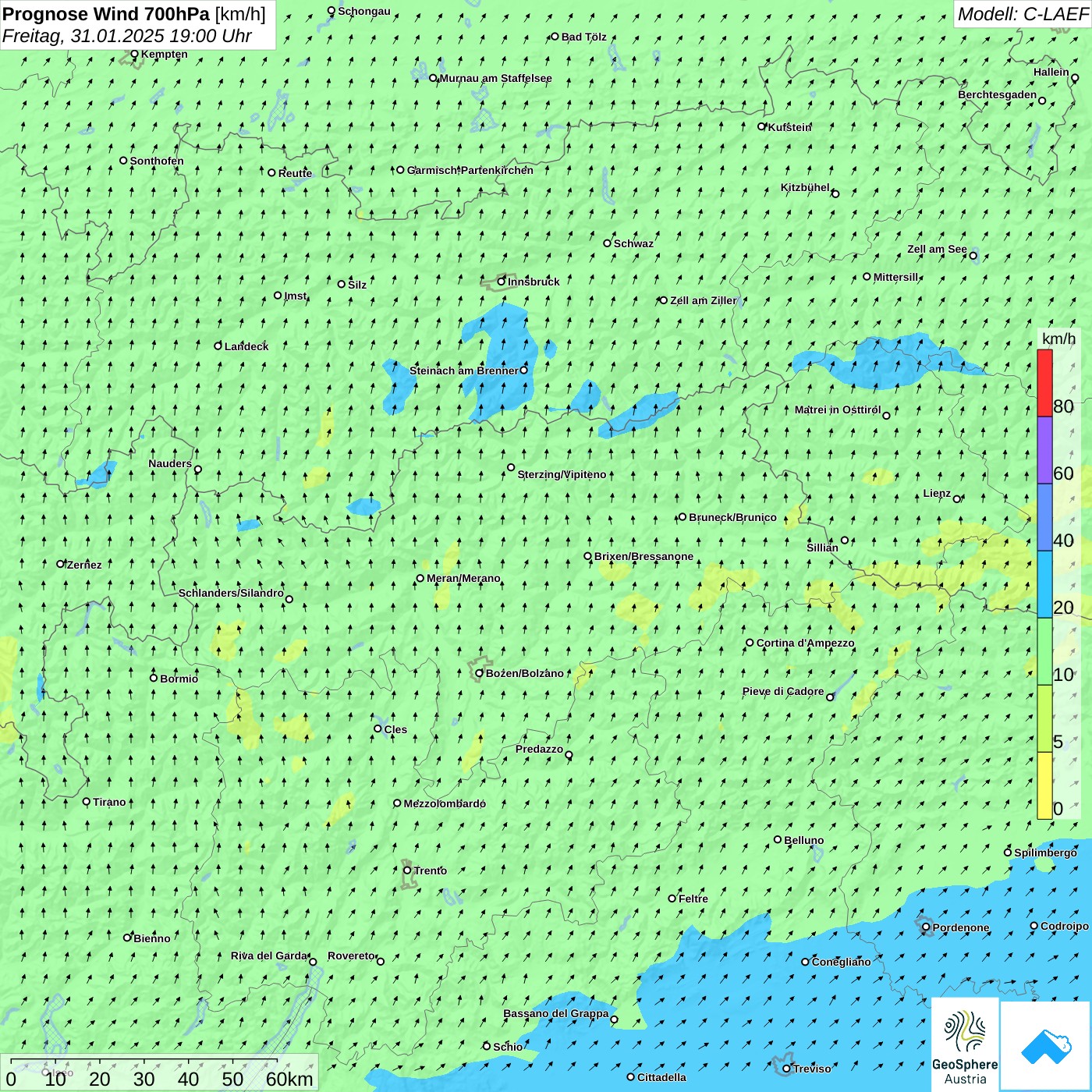Select the Cortina d'Ampezzo marker
1092x1092 pixels.
click(x=750, y=643)
